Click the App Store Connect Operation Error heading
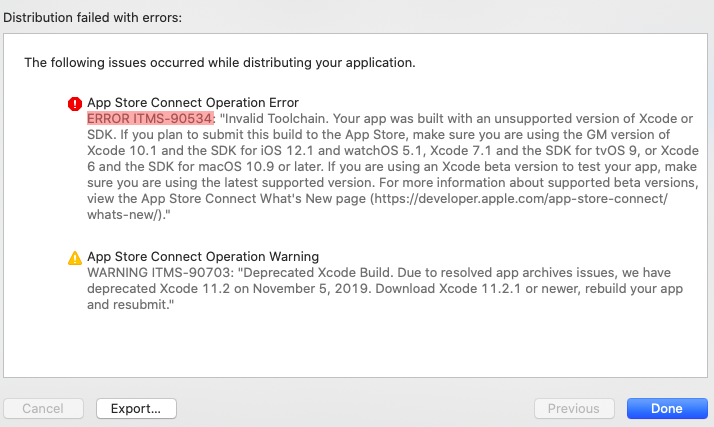This screenshot has width=714, height=427. click(193, 102)
